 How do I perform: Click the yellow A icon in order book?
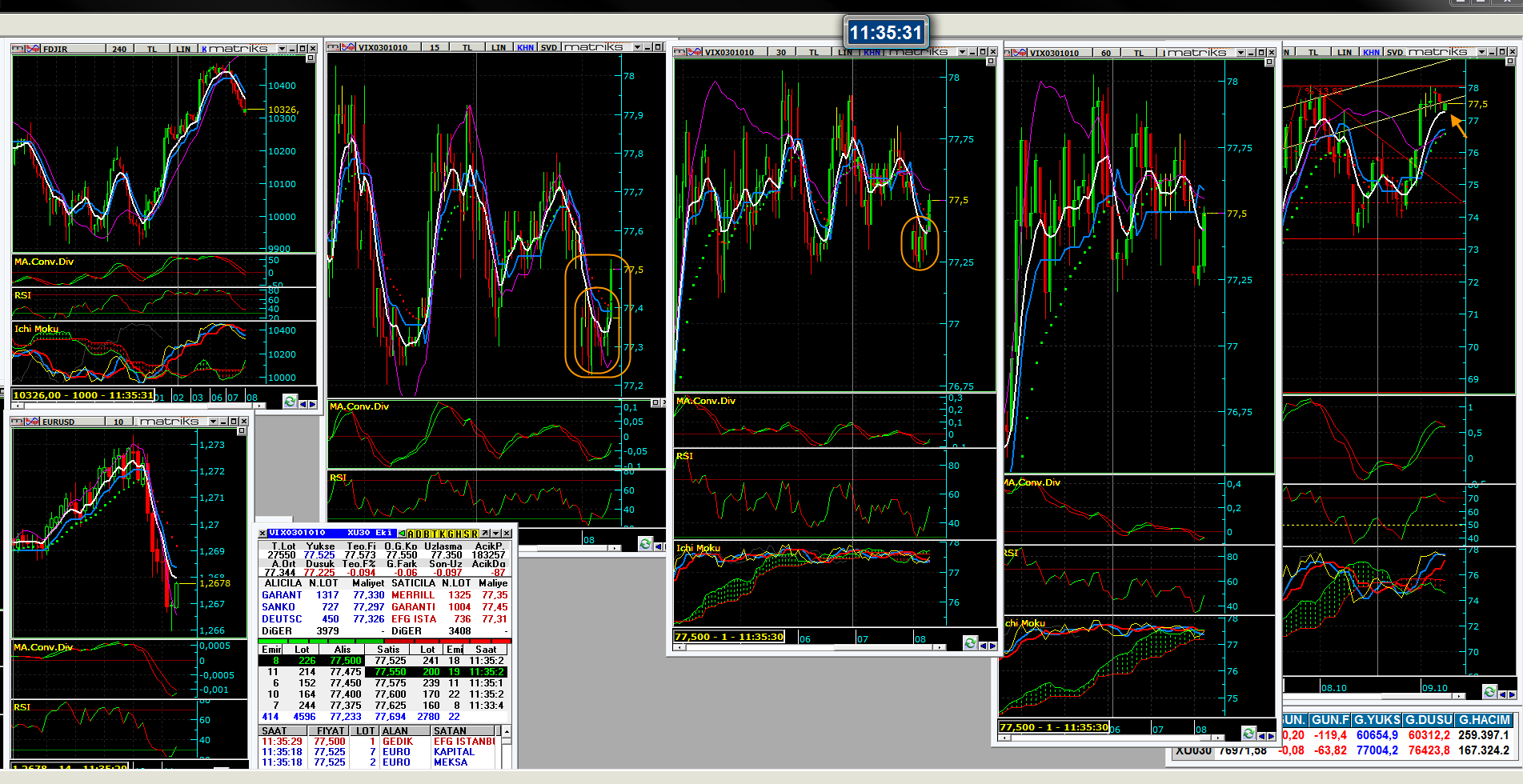click(x=411, y=534)
